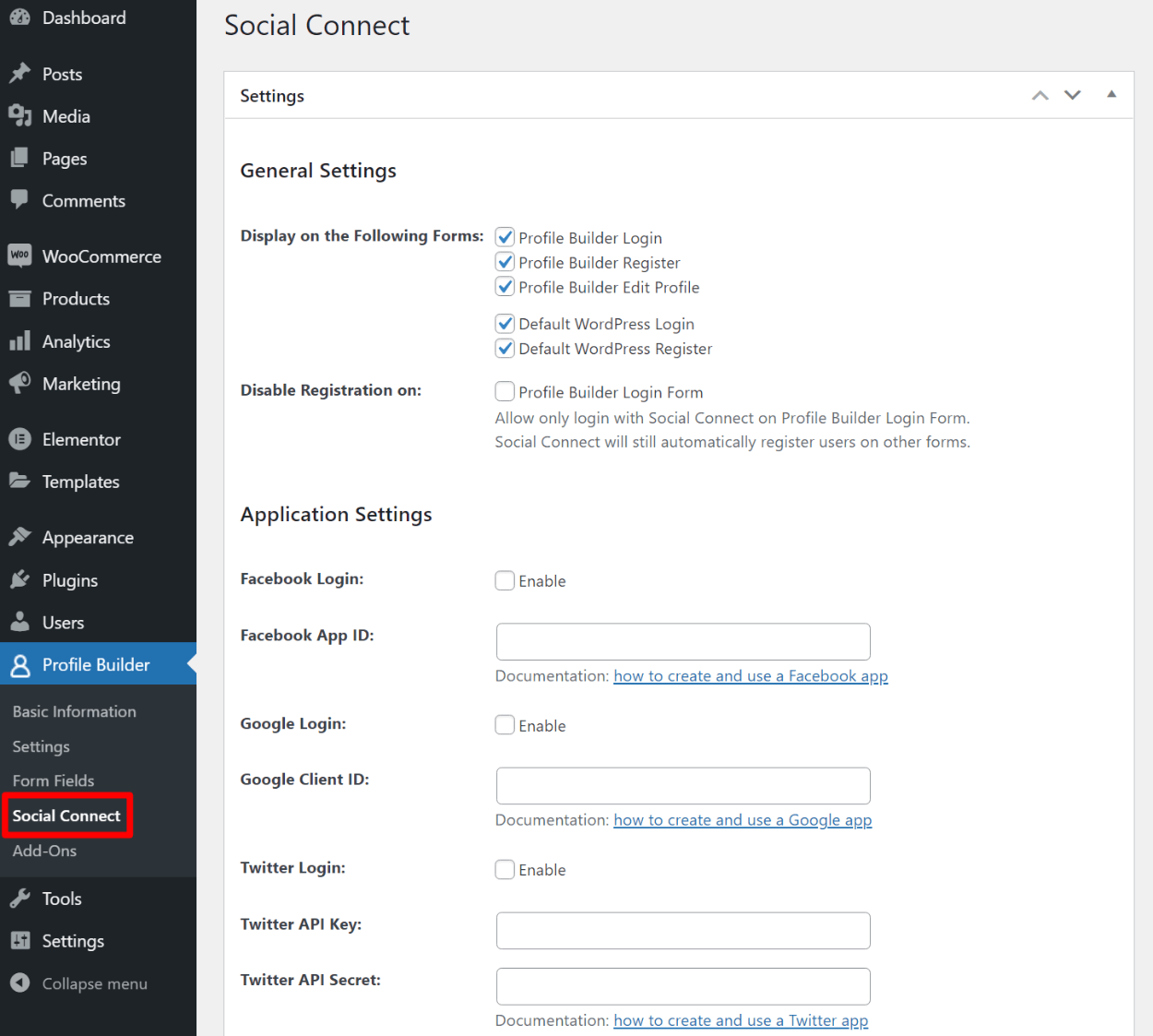Open Basic Information submenu
Screen dimensions: 1153x1036
(x=75, y=711)
